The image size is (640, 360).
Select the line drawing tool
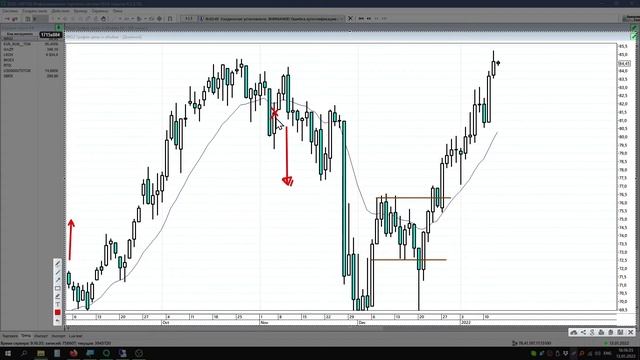pyautogui.click(x=58, y=272)
